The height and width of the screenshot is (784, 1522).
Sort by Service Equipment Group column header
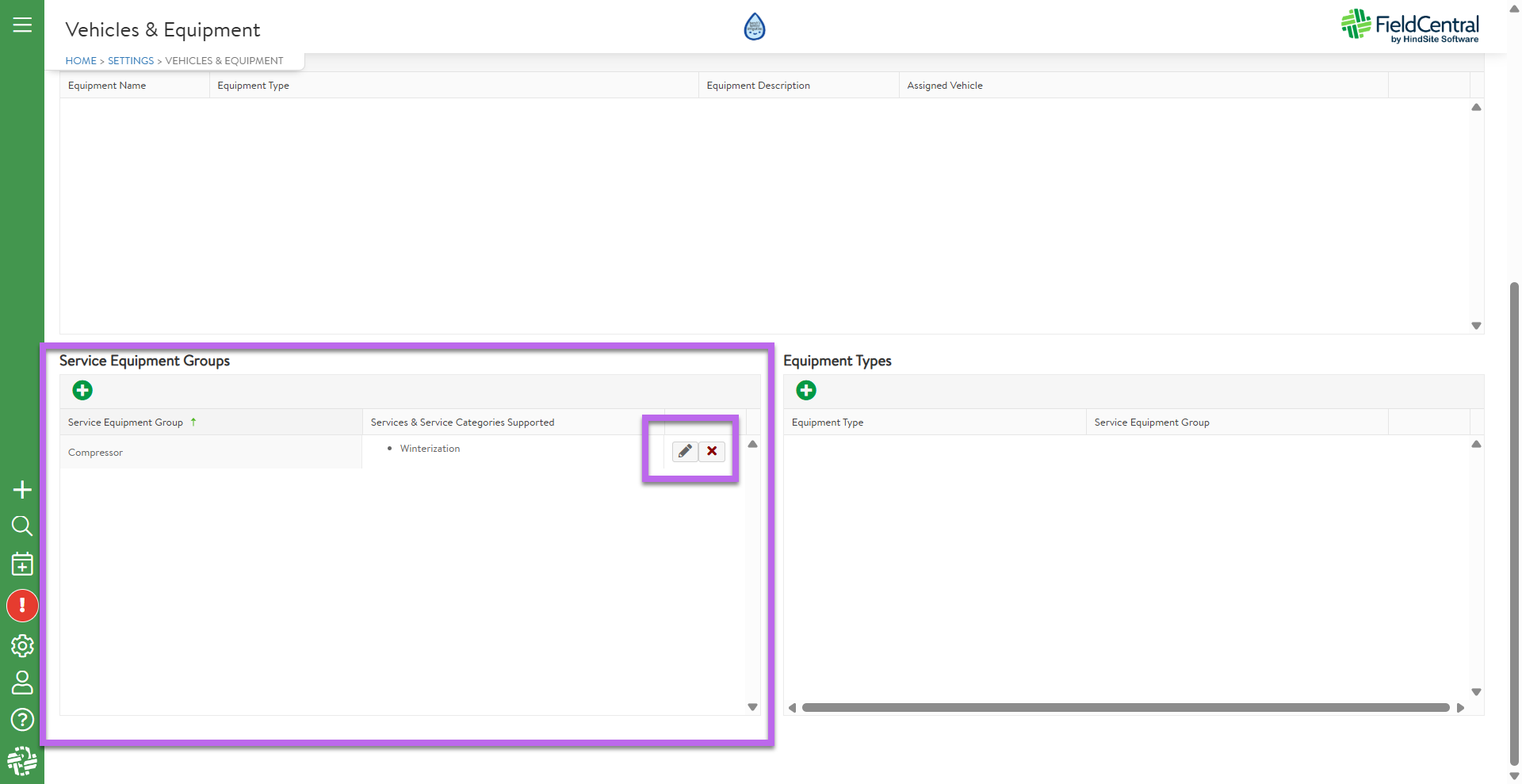(x=125, y=423)
